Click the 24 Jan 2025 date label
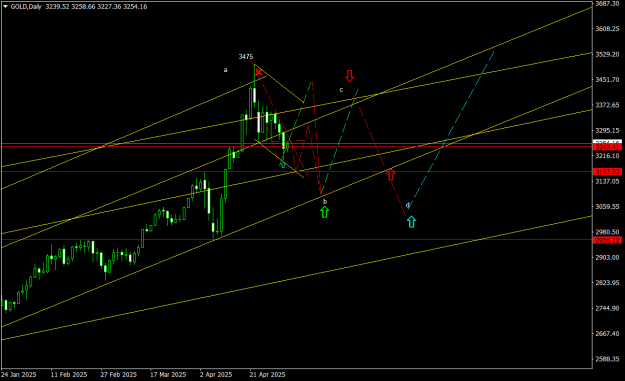This screenshot has width=625, height=381. click(19, 375)
